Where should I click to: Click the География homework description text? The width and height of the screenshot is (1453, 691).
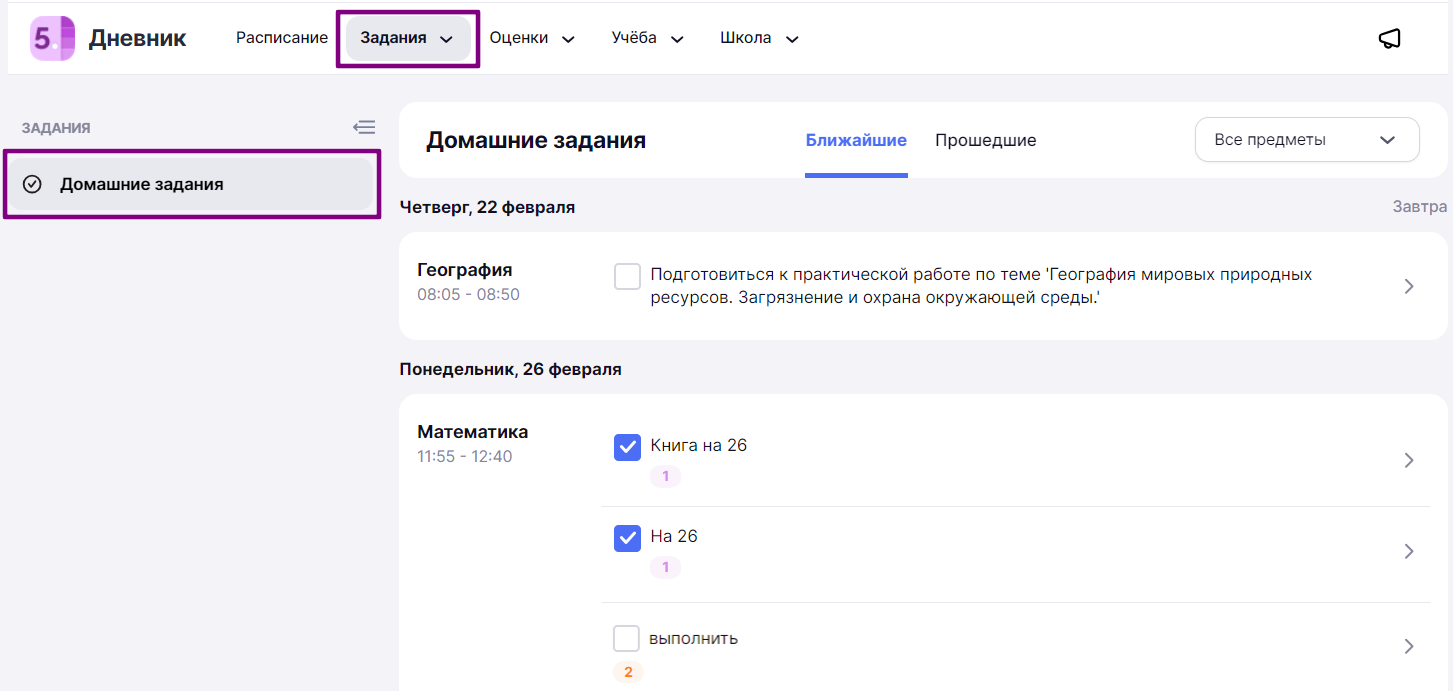981,286
